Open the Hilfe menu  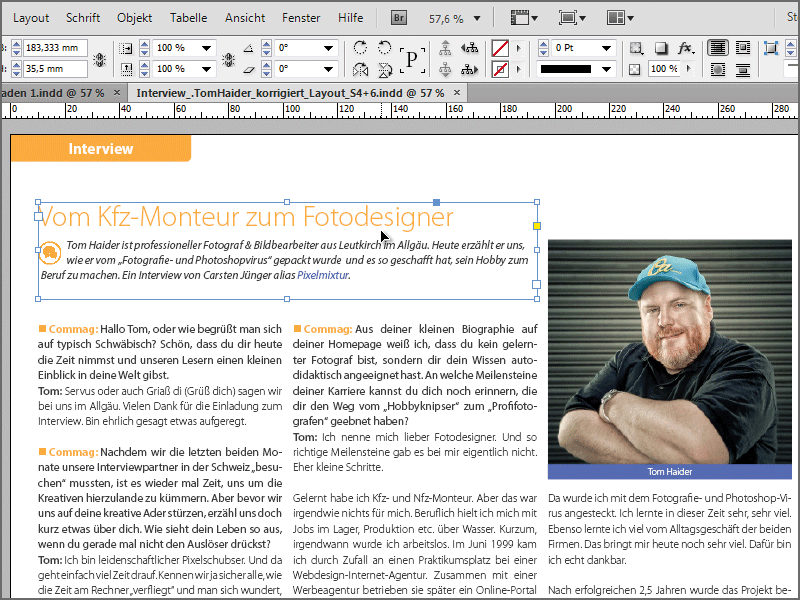tap(351, 18)
